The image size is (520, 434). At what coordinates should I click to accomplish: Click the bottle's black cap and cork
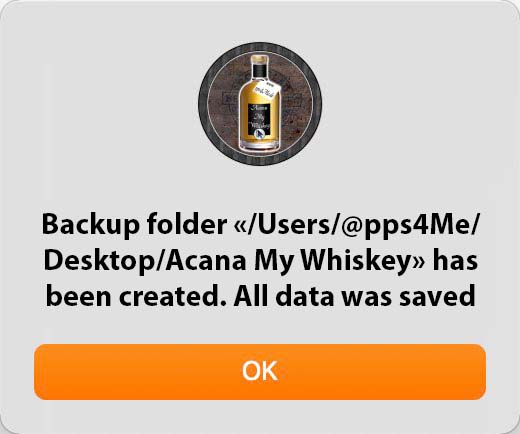click(x=260, y=66)
